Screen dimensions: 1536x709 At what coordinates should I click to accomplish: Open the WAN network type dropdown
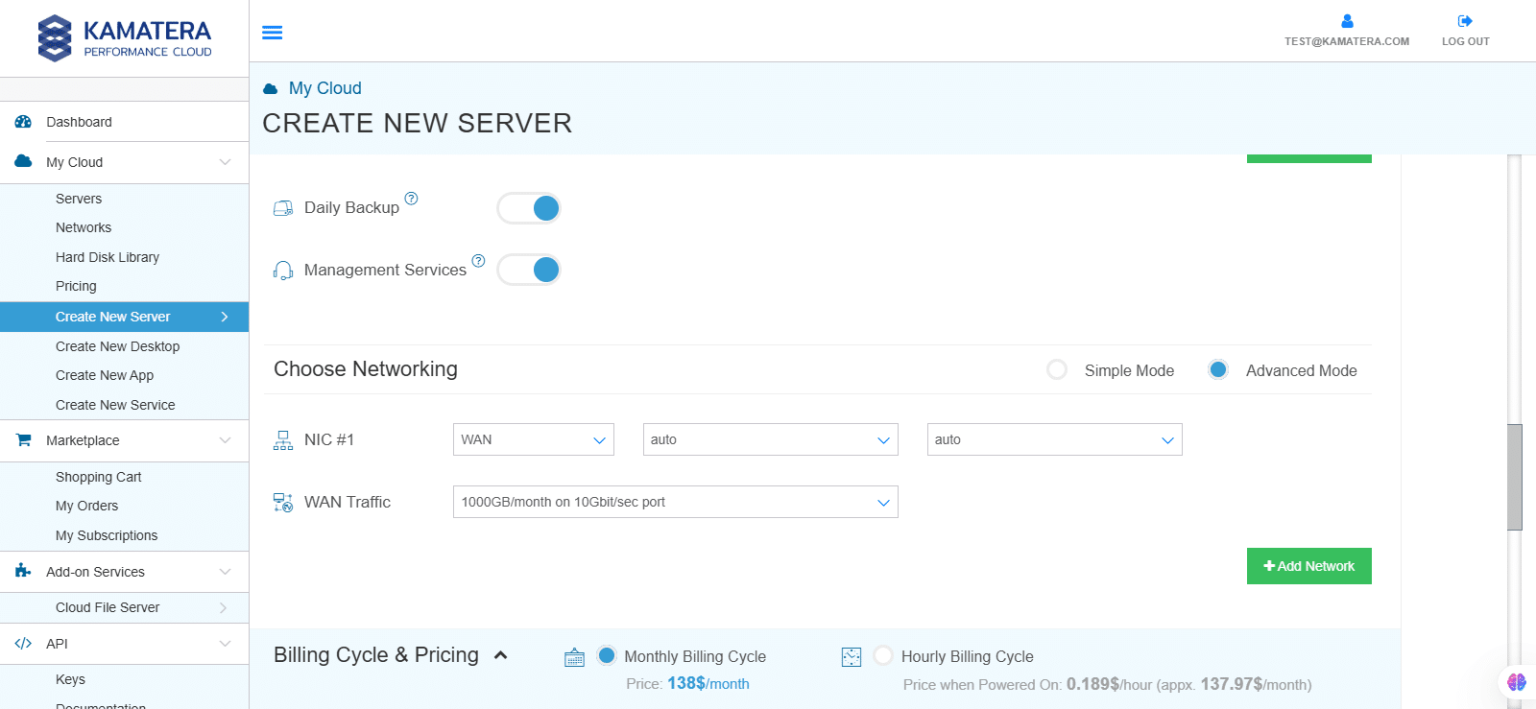pyautogui.click(x=533, y=439)
